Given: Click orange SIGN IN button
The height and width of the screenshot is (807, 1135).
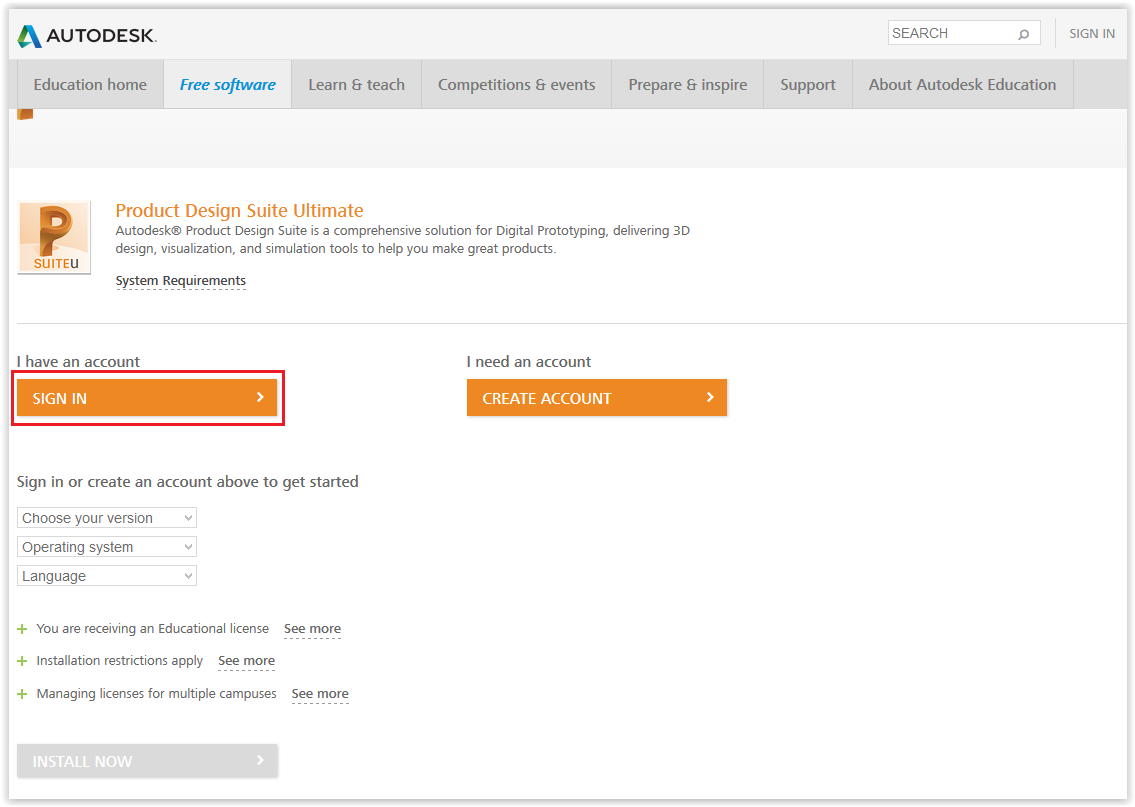Looking at the screenshot, I should point(147,397).
